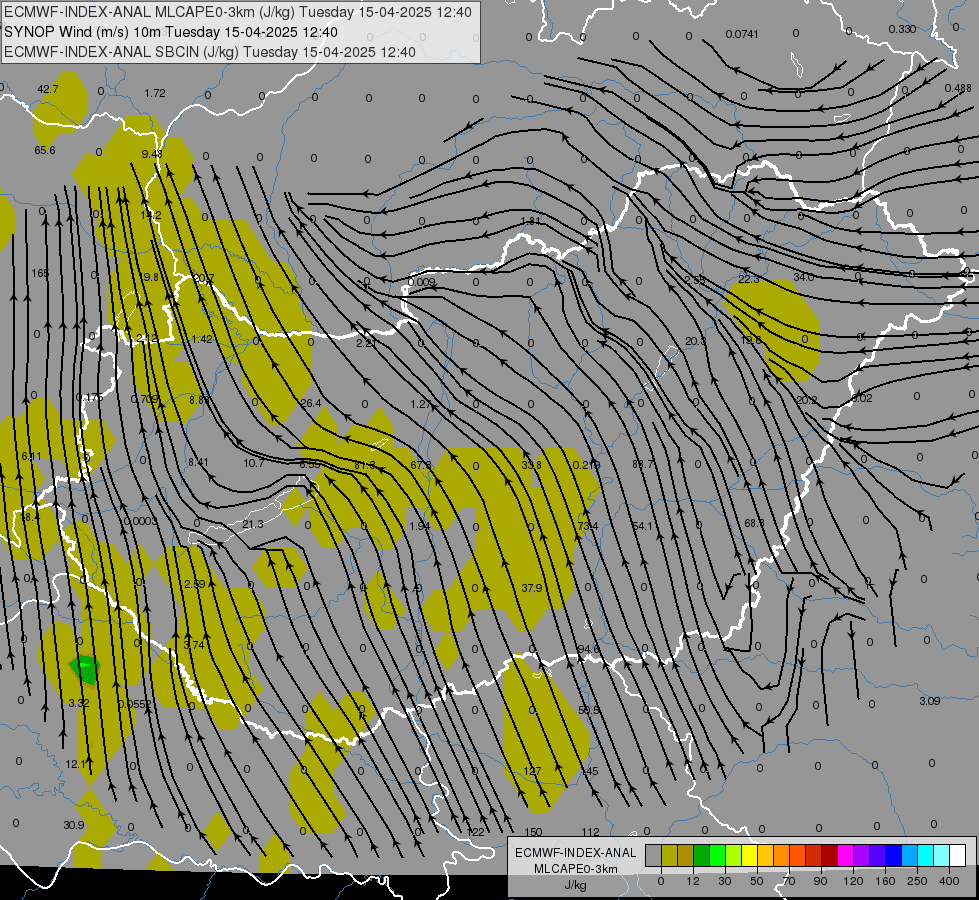The height and width of the screenshot is (900, 979).
Task: Click the gray legend swatch below 0
Action: click(653, 855)
